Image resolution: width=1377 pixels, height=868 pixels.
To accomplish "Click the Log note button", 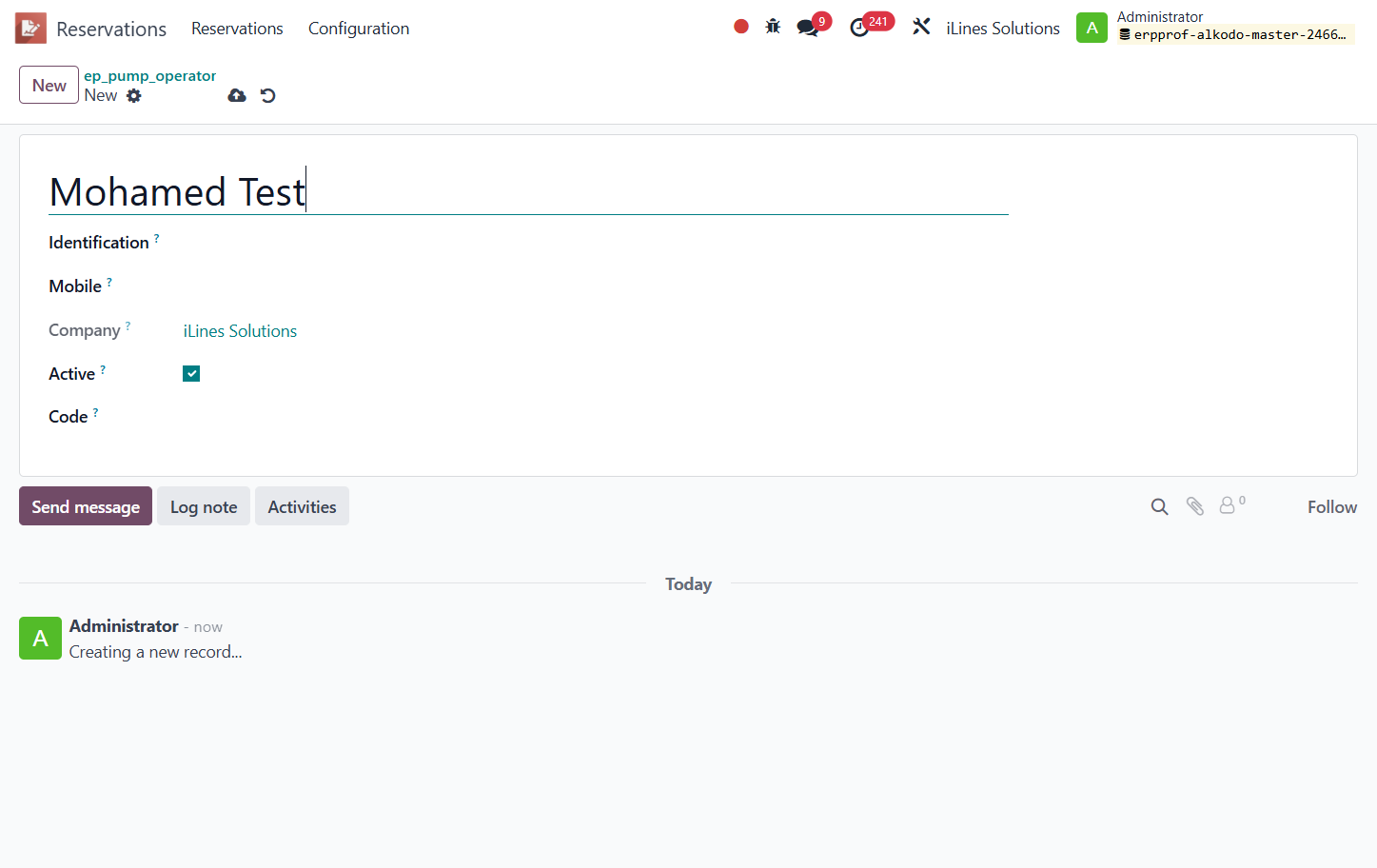I will 204,506.
